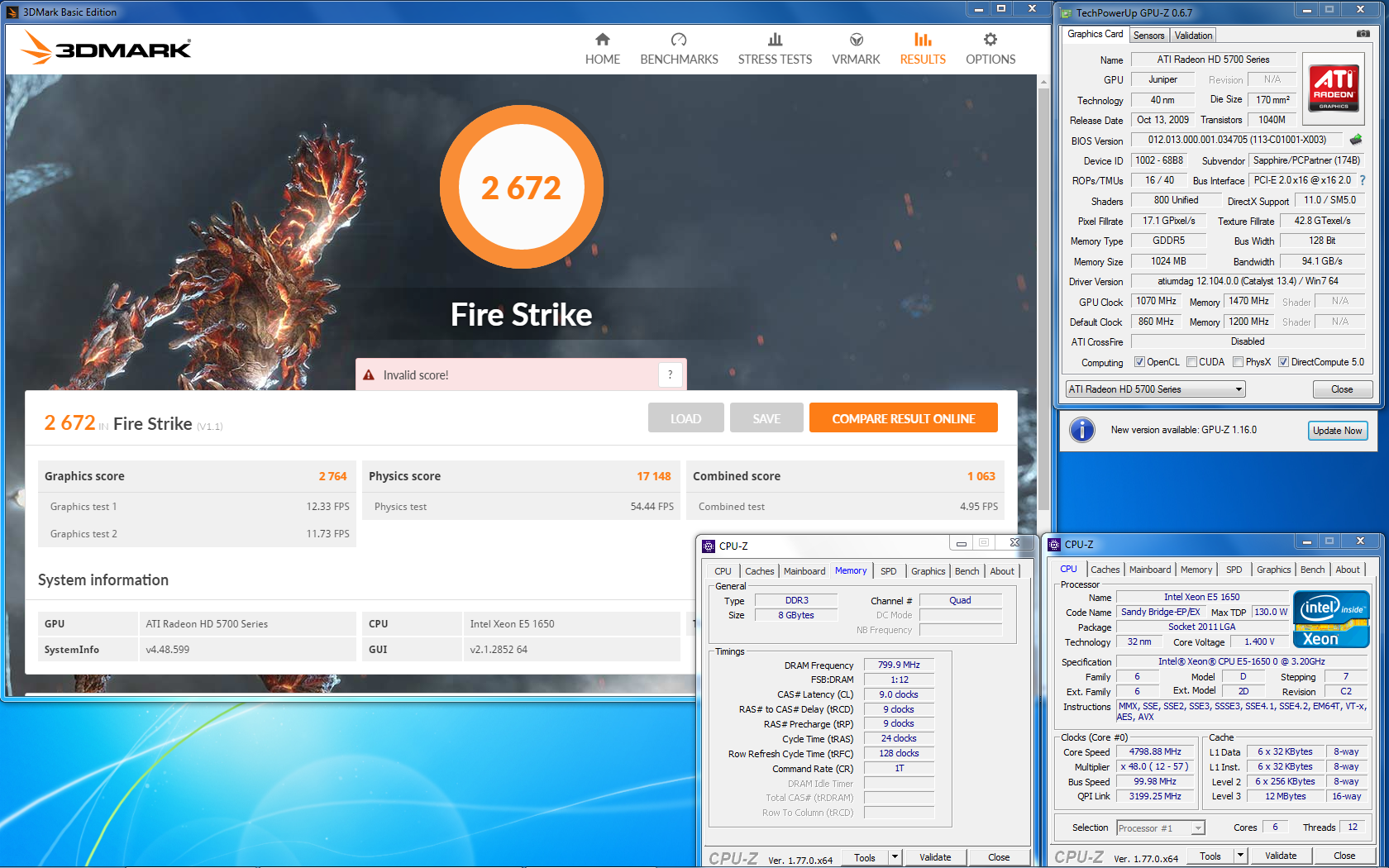This screenshot has width=1389, height=868.
Task: Click the CPU-Z Memory window title icon
Action: click(709, 546)
